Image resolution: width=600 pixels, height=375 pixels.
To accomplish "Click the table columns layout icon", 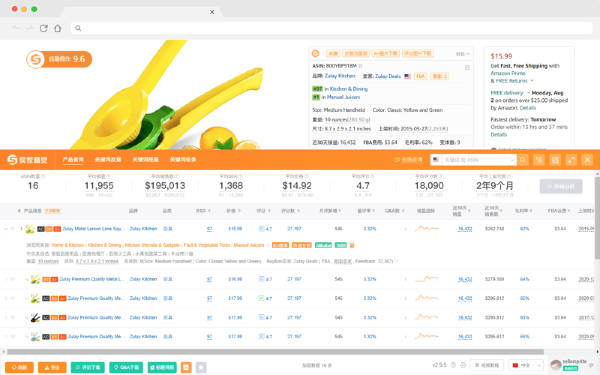I will [x=555, y=160].
